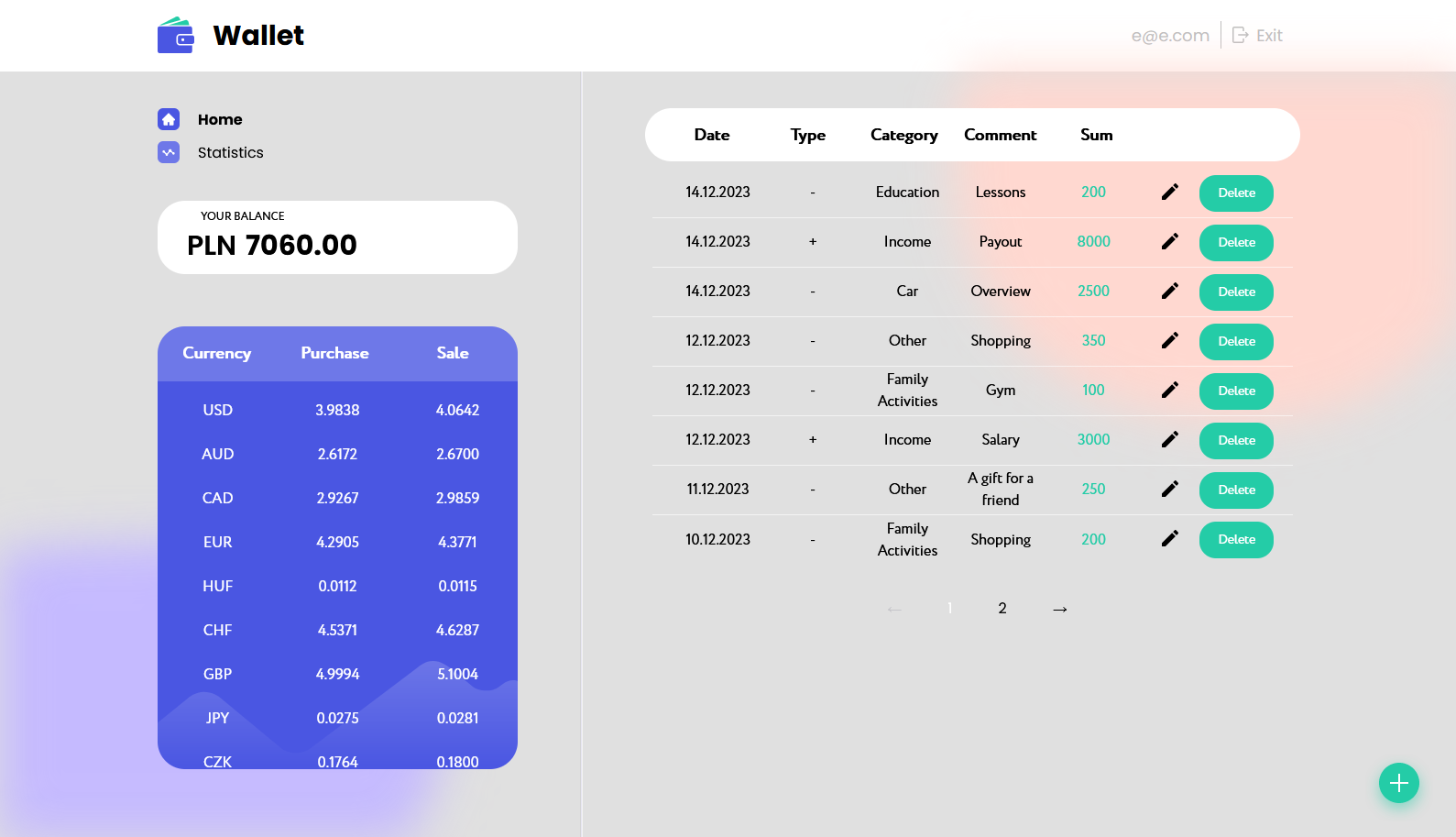Viewport: 1456px width, 837px height.
Task: Delete the Gym 100 transaction
Action: 1236,391
